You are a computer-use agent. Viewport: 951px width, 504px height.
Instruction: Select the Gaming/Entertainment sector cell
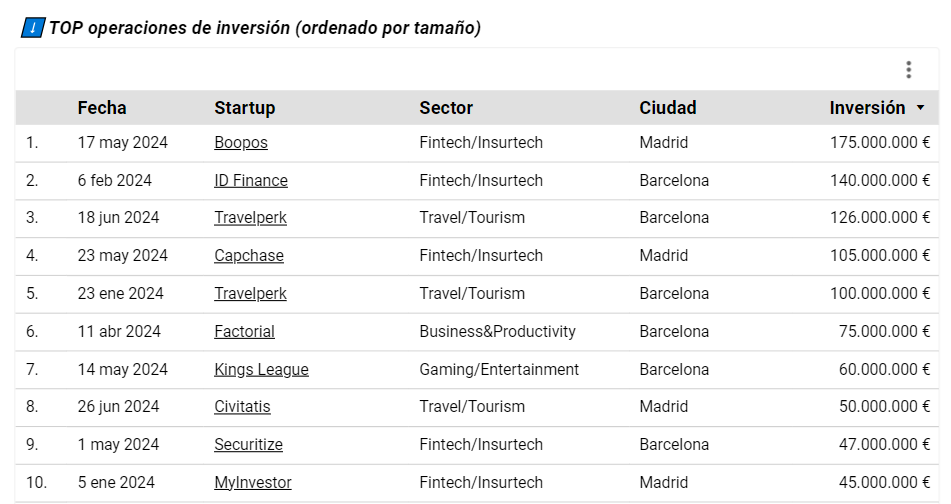tap(499, 369)
